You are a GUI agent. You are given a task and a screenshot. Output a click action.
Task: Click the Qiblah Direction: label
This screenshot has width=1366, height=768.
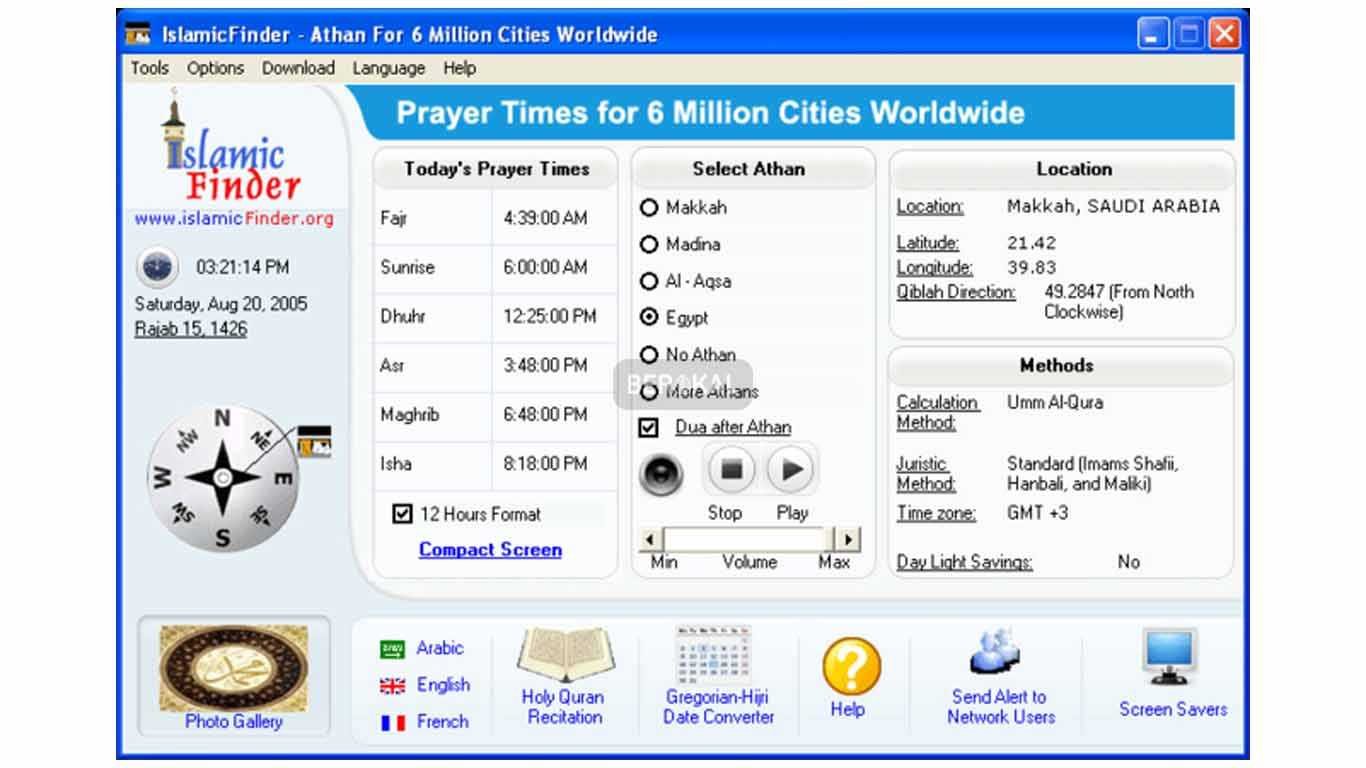tap(956, 292)
